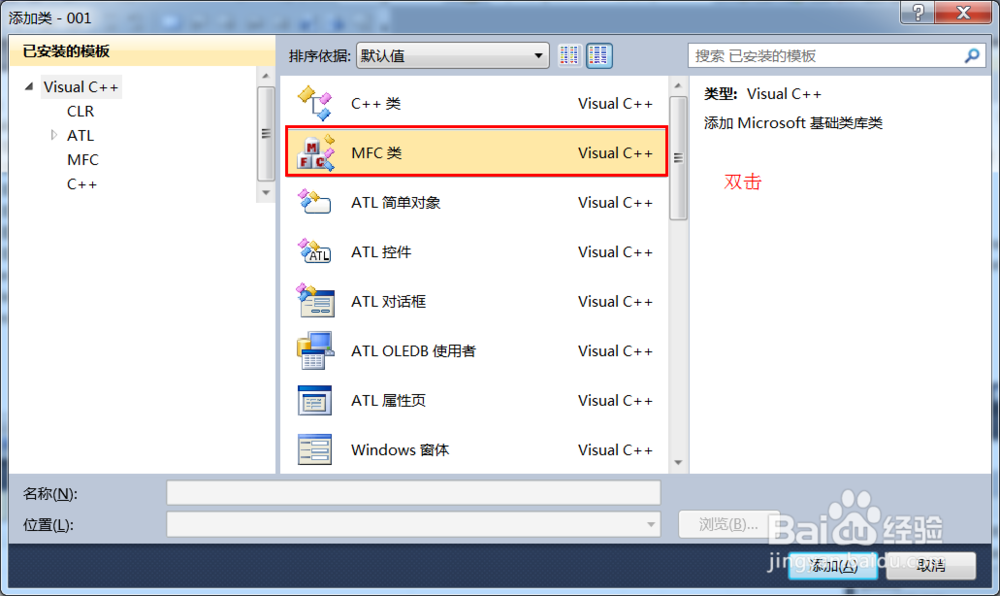Click the 'ATL 简单对象' label text
Image resolution: width=1000 pixels, height=596 pixels.
tap(395, 202)
